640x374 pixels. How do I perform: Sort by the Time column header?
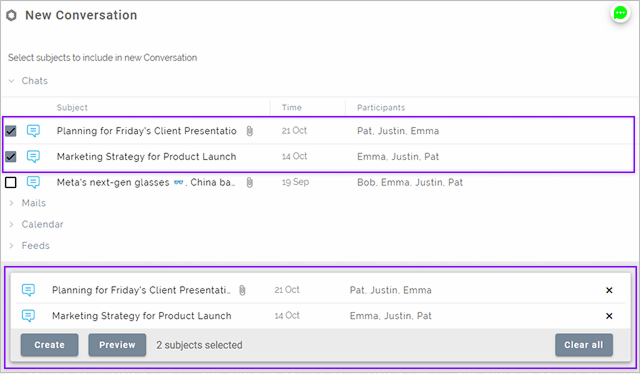pos(291,108)
